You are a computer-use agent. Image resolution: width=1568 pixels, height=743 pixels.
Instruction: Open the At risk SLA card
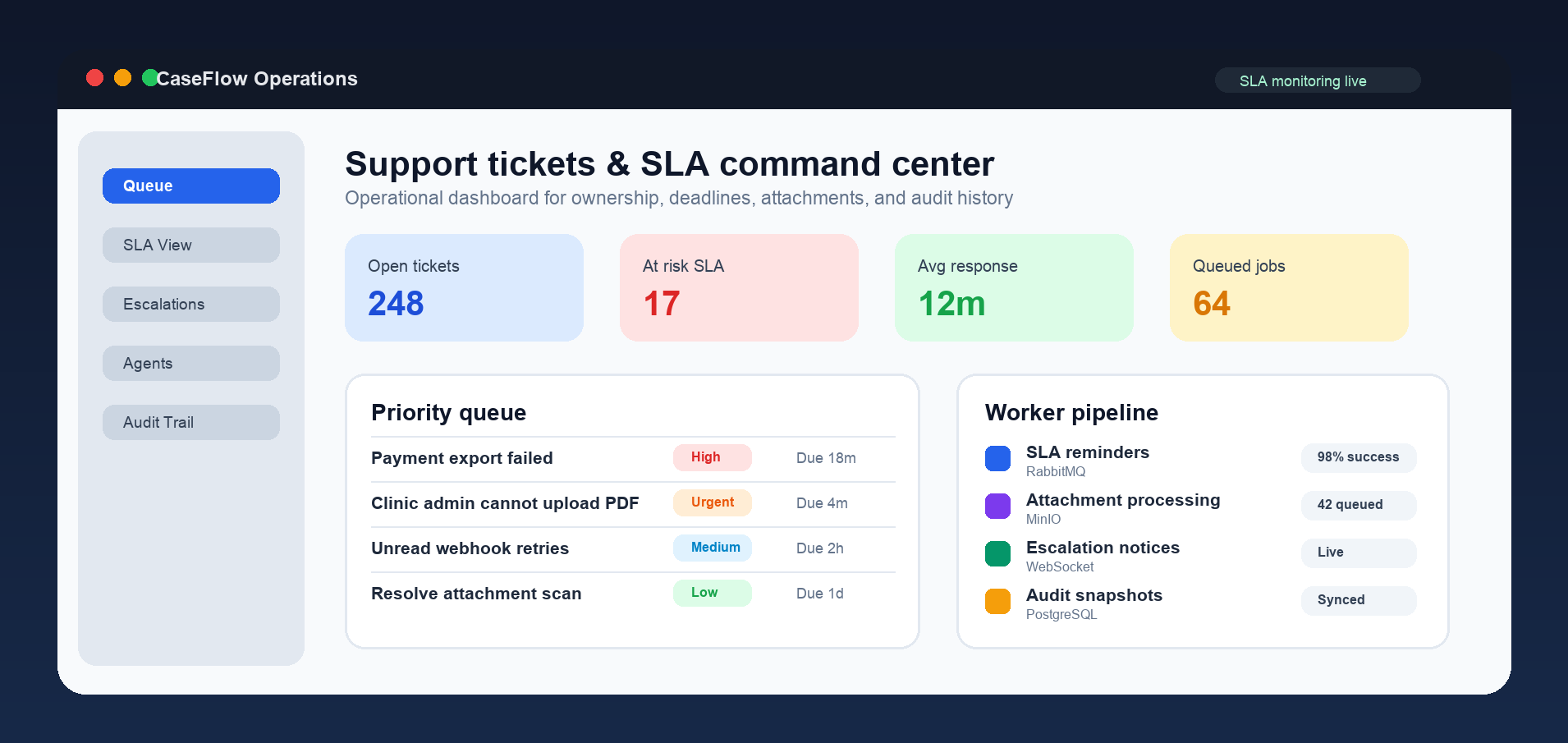pos(739,287)
